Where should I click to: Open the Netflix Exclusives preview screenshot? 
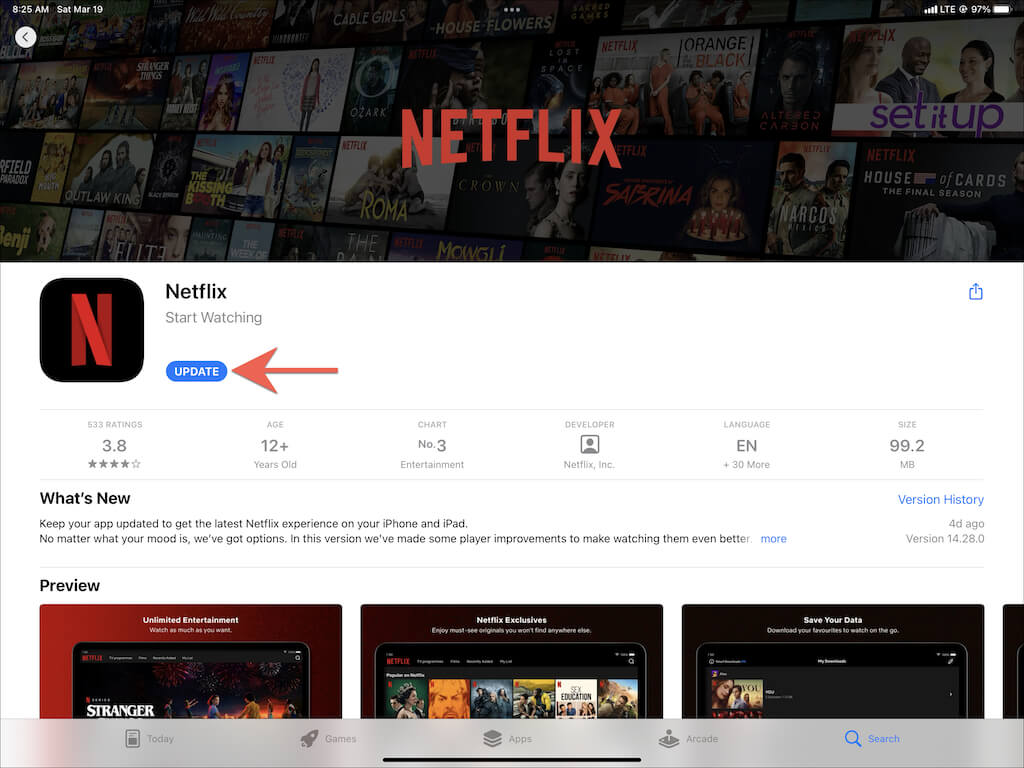pyautogui.click(x=511, y=661)
